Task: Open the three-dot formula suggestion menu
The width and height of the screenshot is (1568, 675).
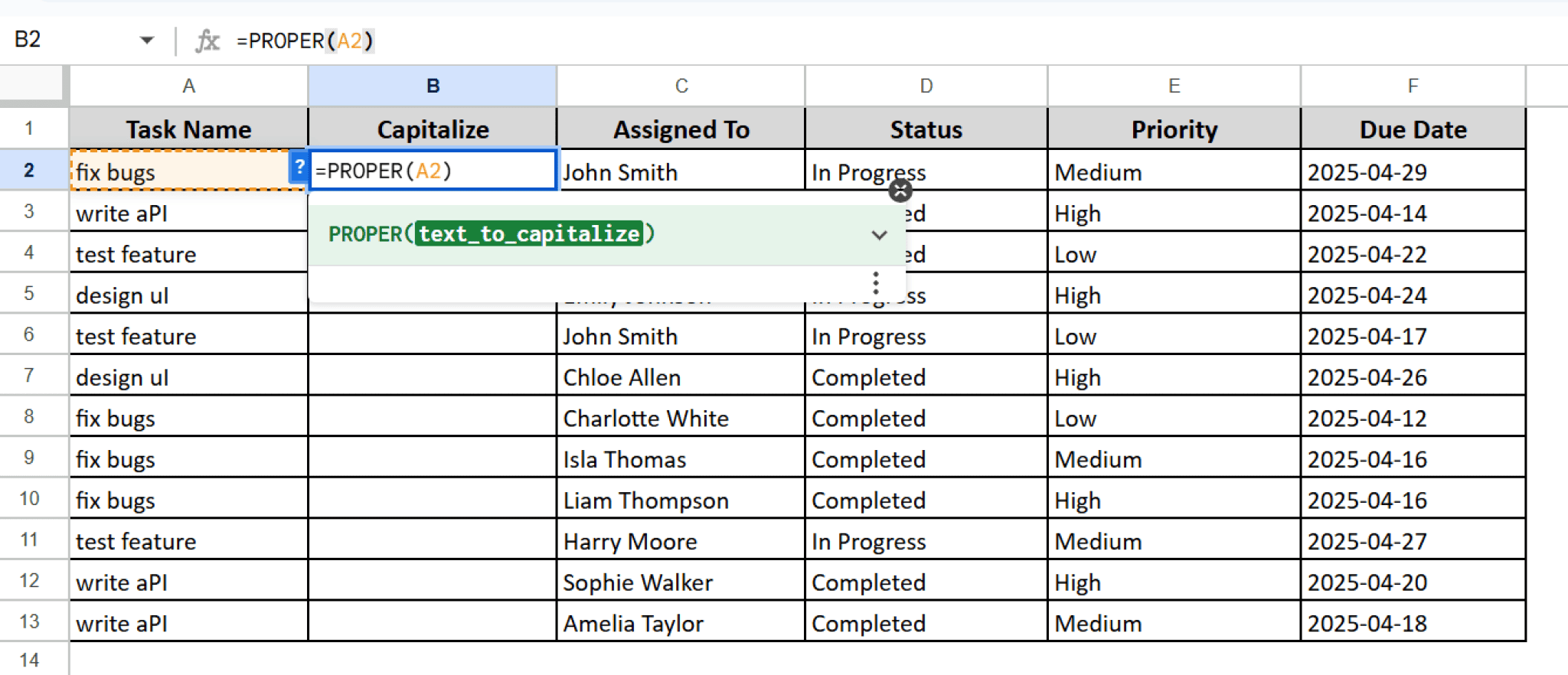Action: (876, 283)
